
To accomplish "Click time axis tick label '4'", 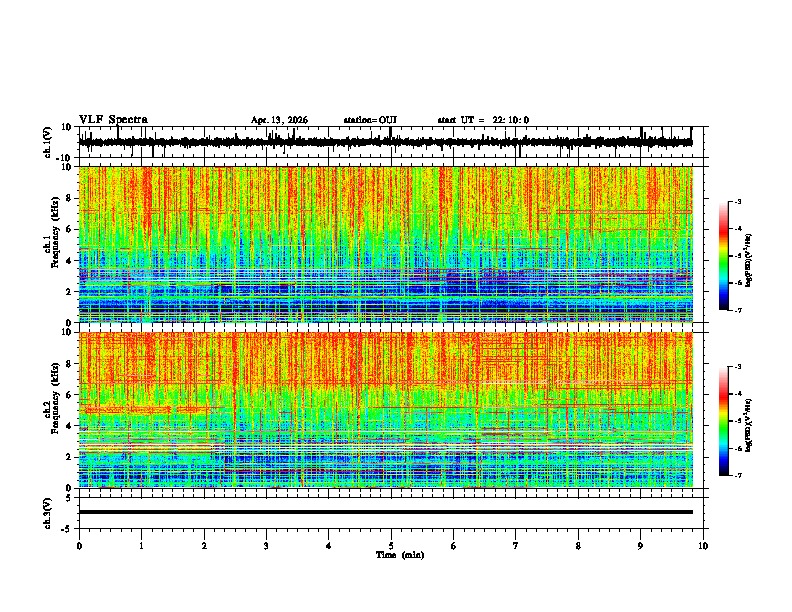I will click(329, 546).
